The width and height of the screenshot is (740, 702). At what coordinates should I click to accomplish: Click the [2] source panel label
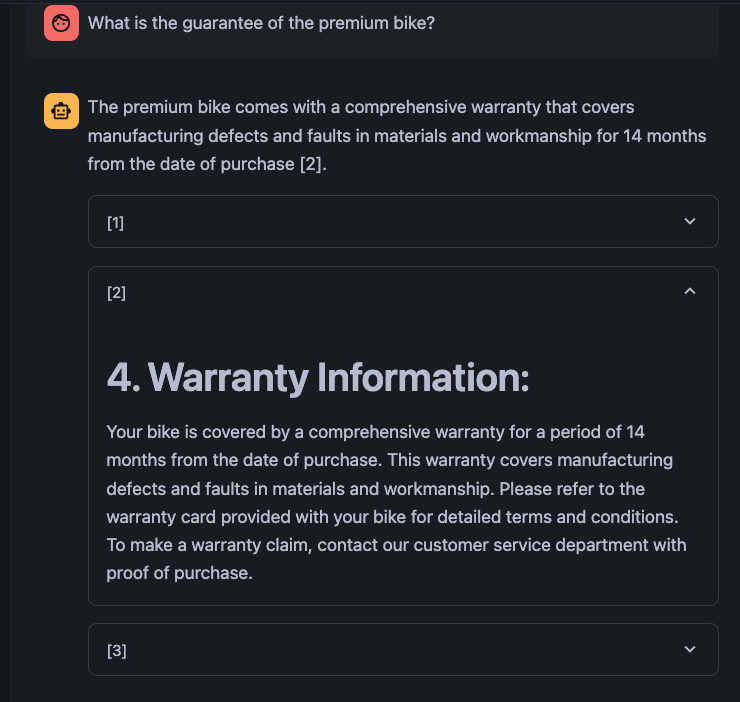[116, 293]
